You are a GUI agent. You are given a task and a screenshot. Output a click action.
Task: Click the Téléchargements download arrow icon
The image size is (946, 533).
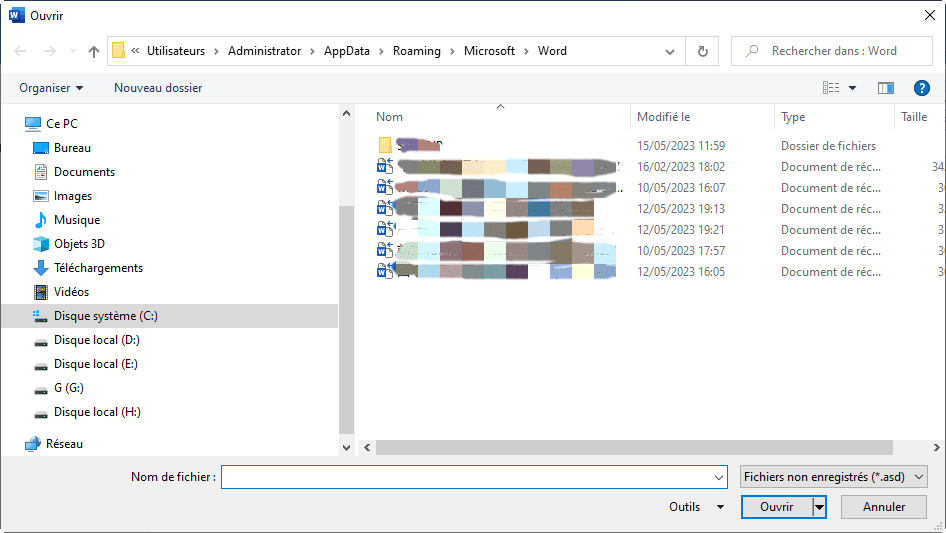[x=40, y=268]
